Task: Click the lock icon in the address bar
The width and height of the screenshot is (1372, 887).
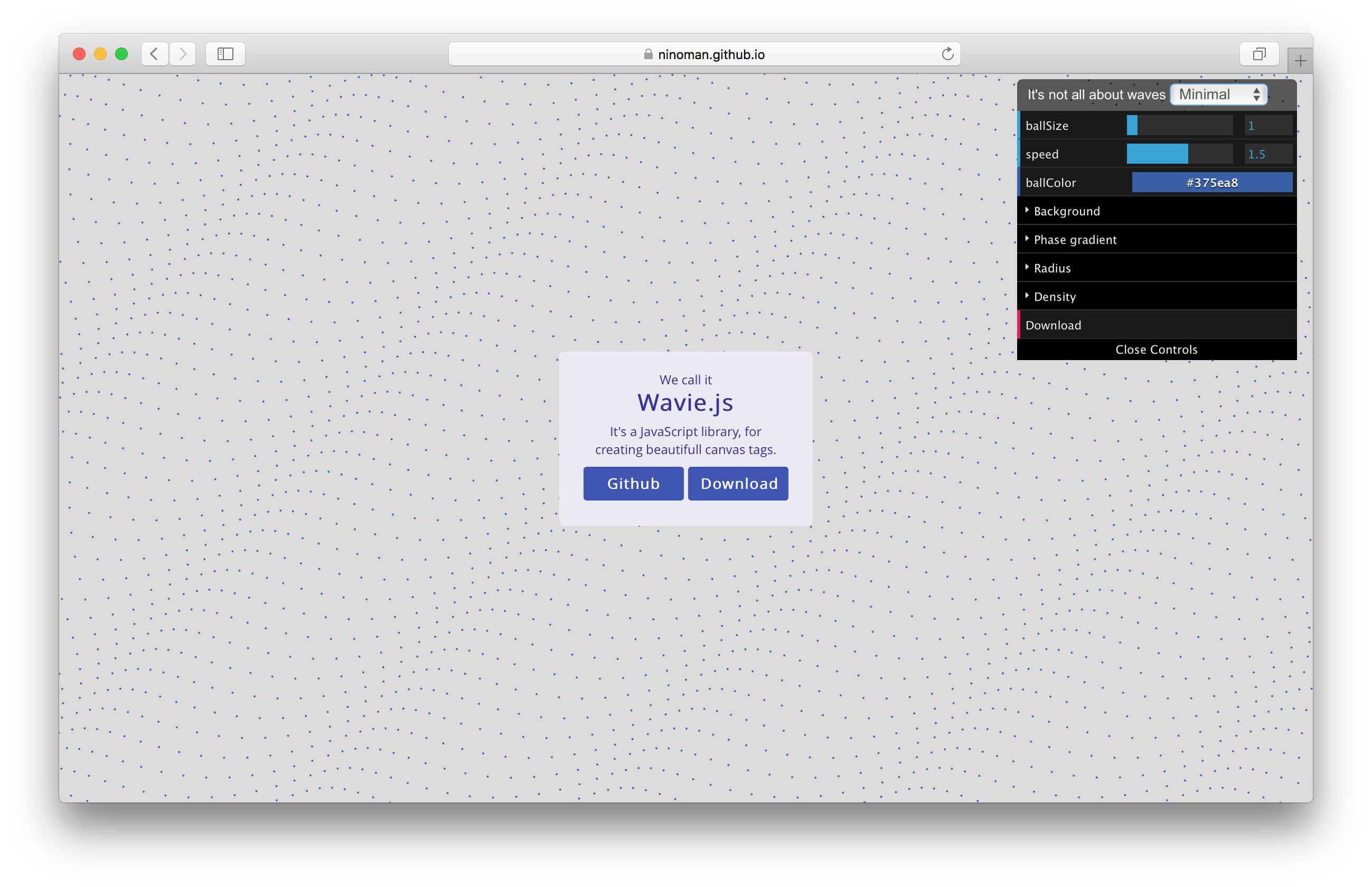Action: click(648, 54)
